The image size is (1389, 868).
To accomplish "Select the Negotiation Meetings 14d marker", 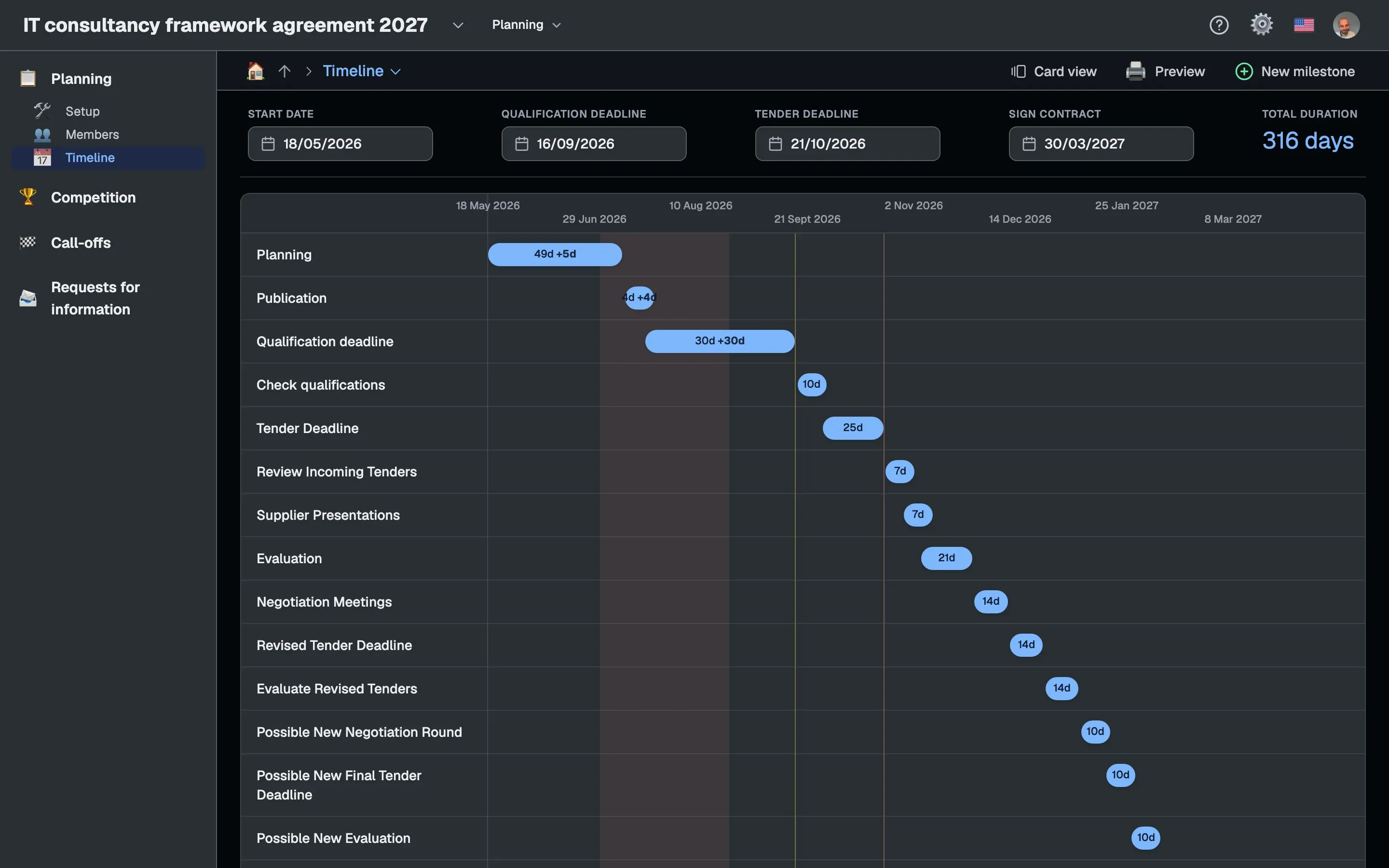I will [991, 601].
